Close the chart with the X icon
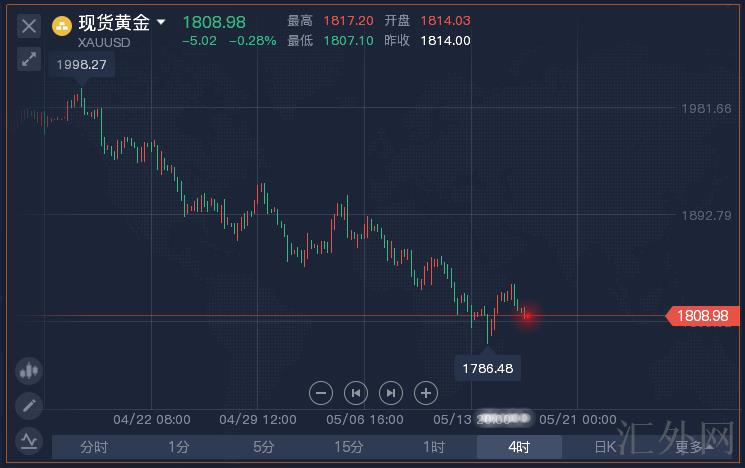The width and height of the screenshot is (745, 468). point(28,24)
